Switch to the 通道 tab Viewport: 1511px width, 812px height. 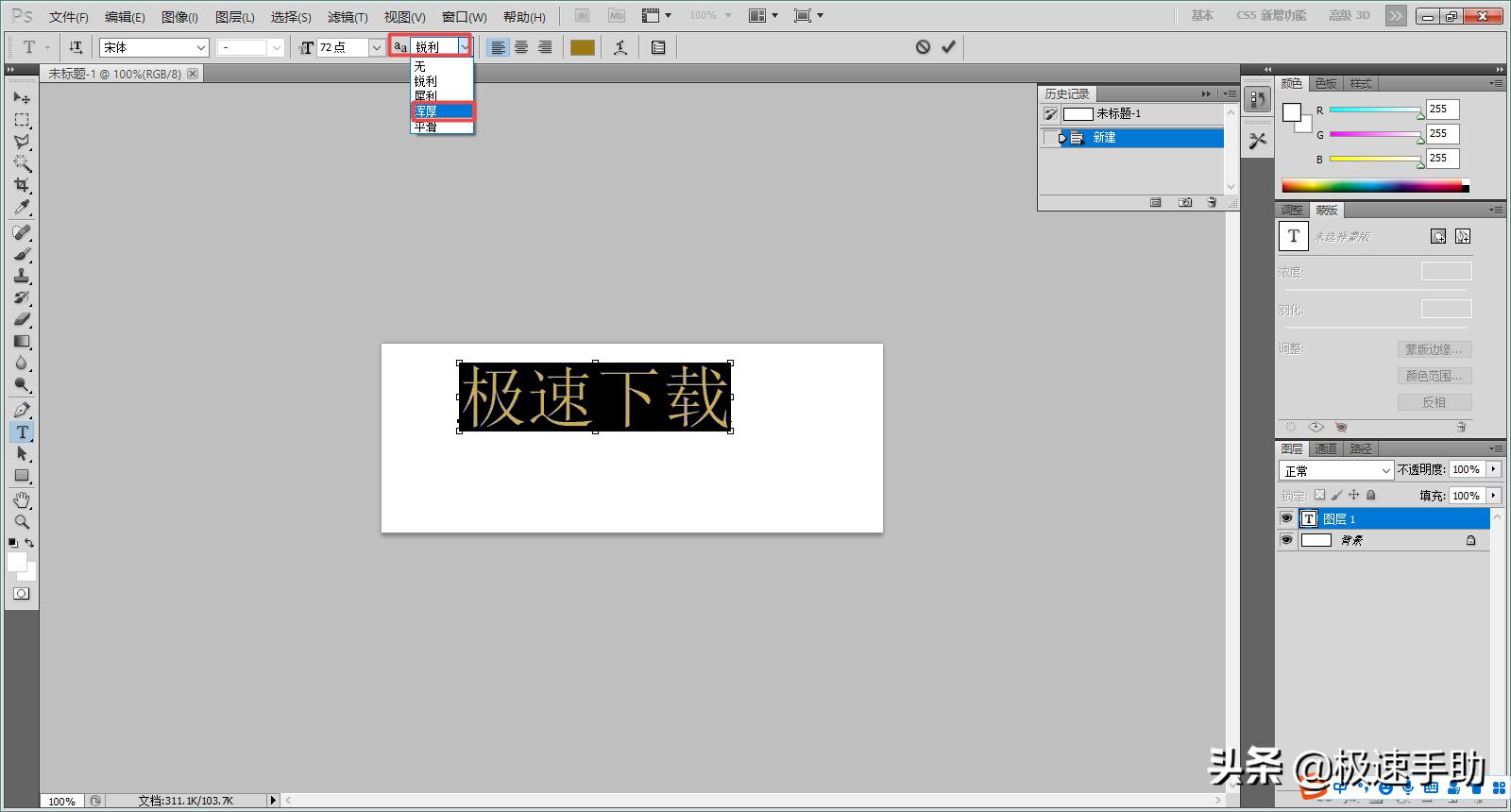pos(1326,448)
